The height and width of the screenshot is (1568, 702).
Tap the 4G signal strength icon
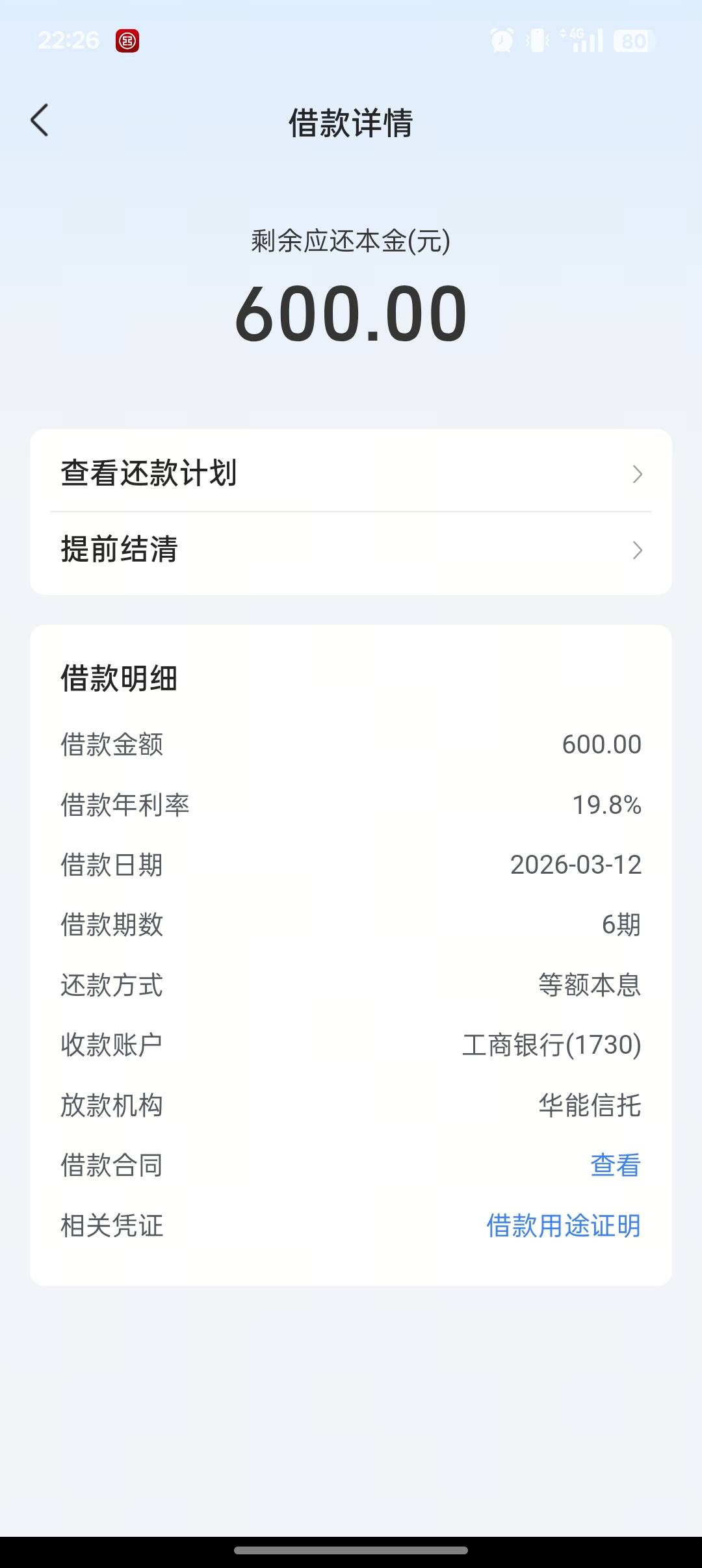pos(582,40)
